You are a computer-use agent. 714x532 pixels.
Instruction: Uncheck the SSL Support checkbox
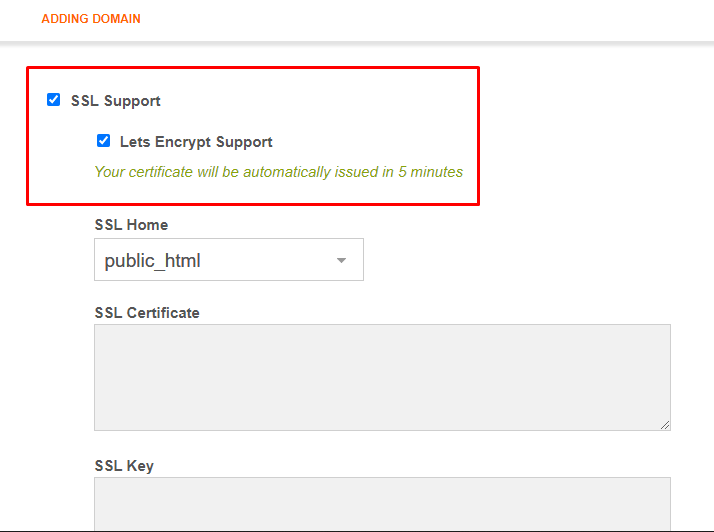pyautogui.click(x=54, y=100)
